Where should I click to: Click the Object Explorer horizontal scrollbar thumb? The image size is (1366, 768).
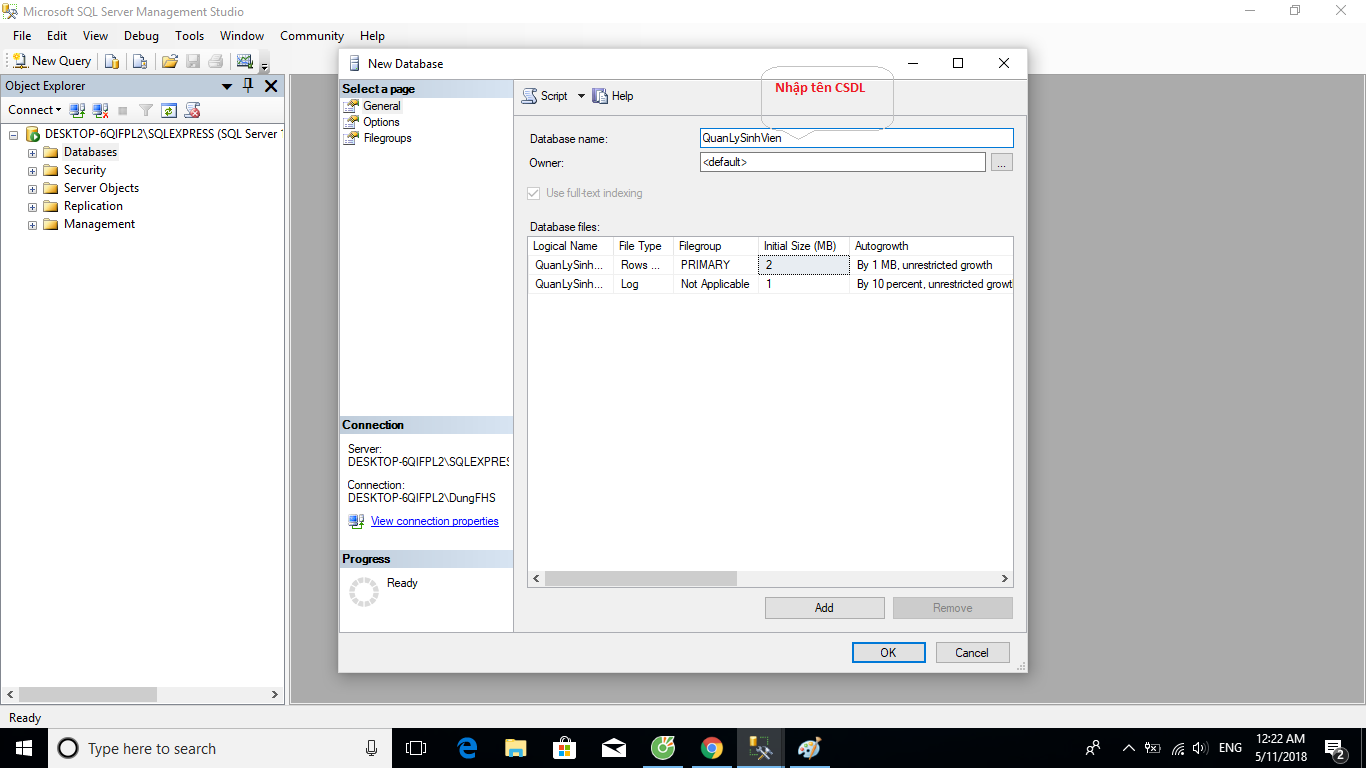(88, 694)
